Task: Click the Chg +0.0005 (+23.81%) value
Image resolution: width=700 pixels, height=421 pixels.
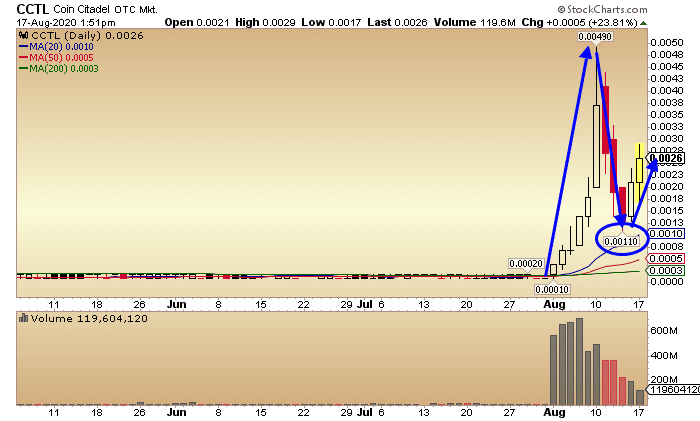Action: pos(579,22)
